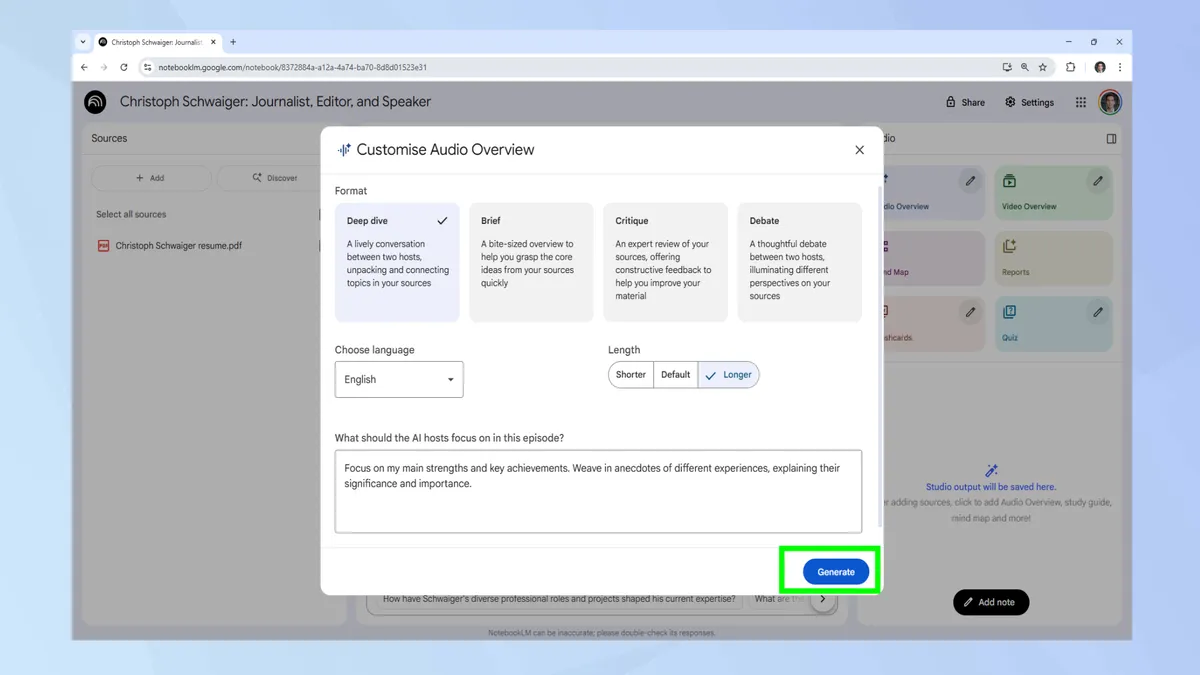
Task: Switch to the Christoph Schwaiger browser tab
Action: pyautogui.click(x=155, y=42)
